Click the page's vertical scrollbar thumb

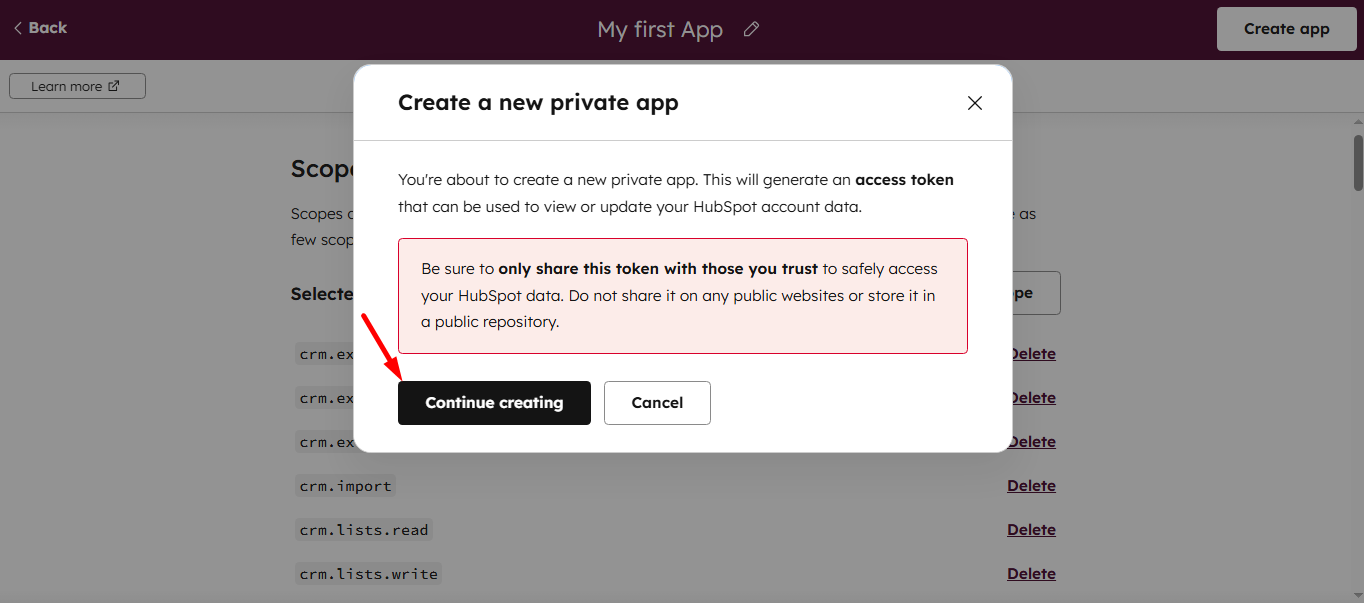click(1358, 162)
